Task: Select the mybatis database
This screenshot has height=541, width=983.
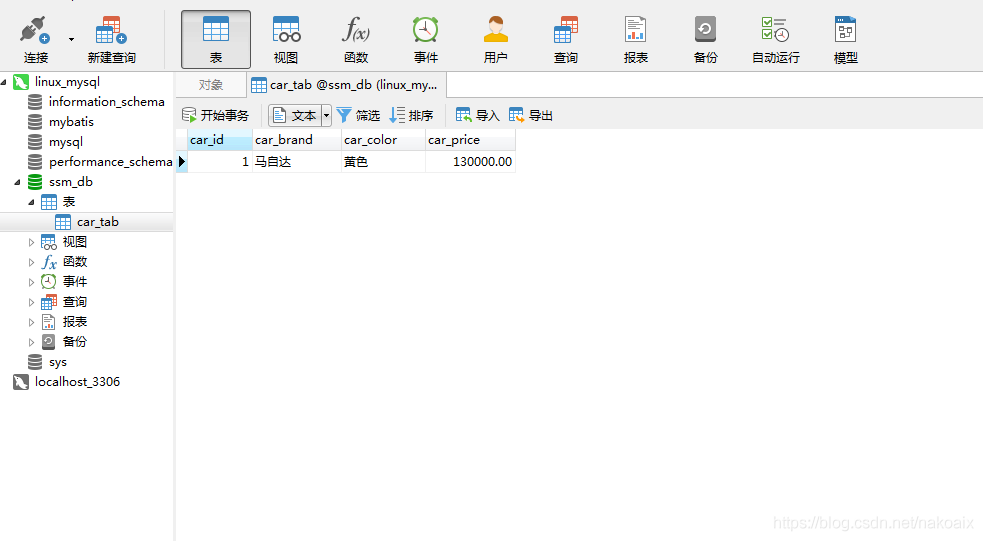Action: click(x=71, y=122)
